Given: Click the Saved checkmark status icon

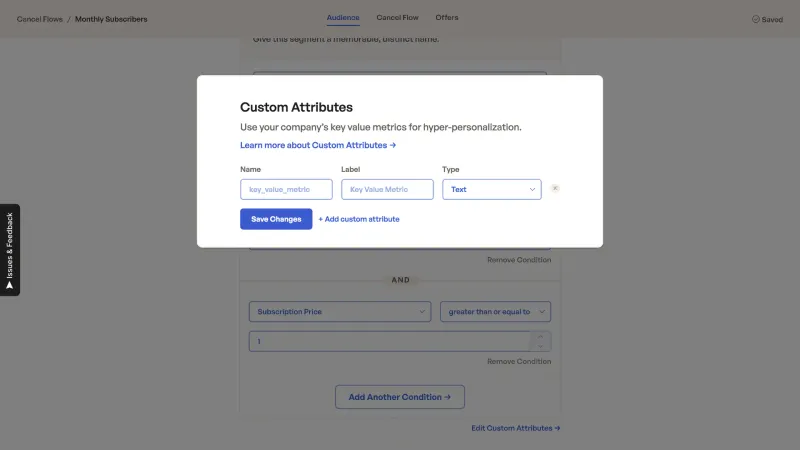Looking at the screenshot, I should click(x=756, y=19).
